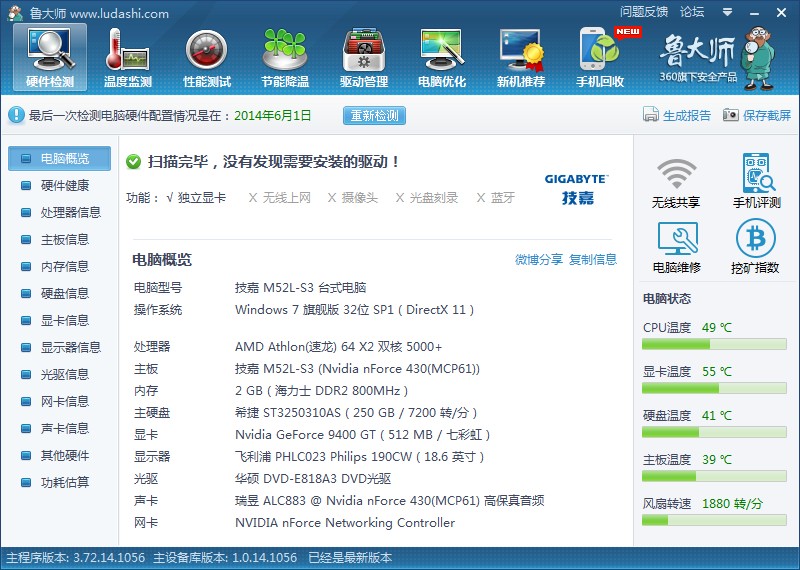
Task: Open 性能测试 performance test gauge icon
Action: pos(207,55)
